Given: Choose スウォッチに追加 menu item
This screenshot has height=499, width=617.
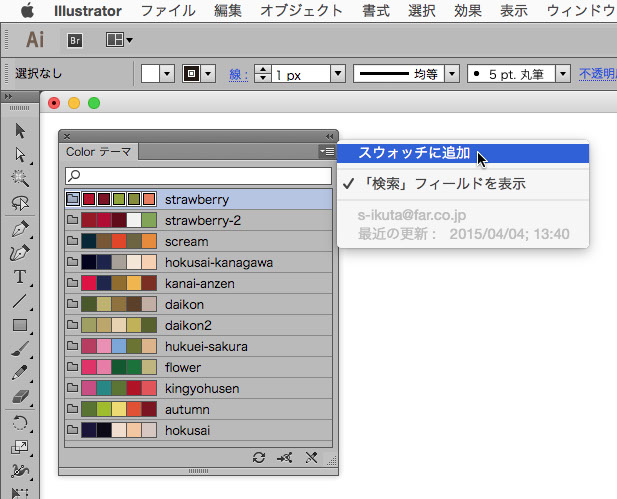Looking at the screenshot, I should (463, 153).
